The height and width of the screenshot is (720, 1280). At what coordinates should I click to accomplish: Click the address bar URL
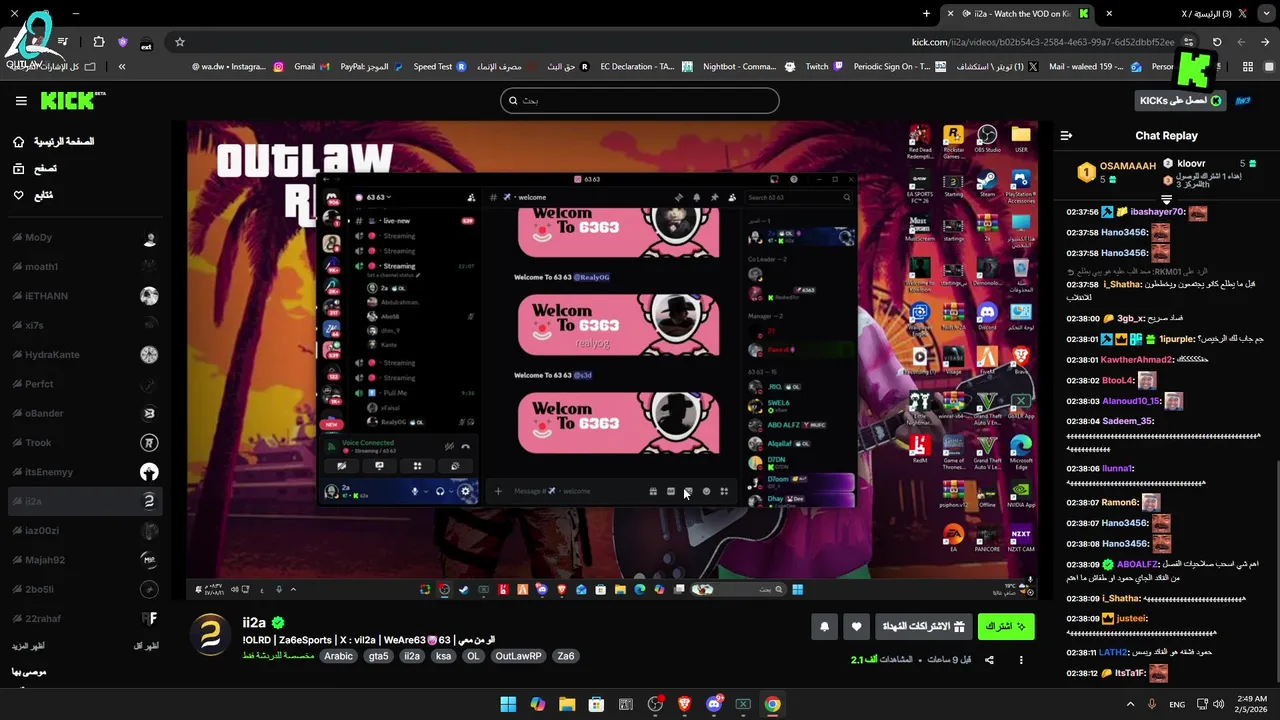pyautogui.click(x=1043, y=42)
